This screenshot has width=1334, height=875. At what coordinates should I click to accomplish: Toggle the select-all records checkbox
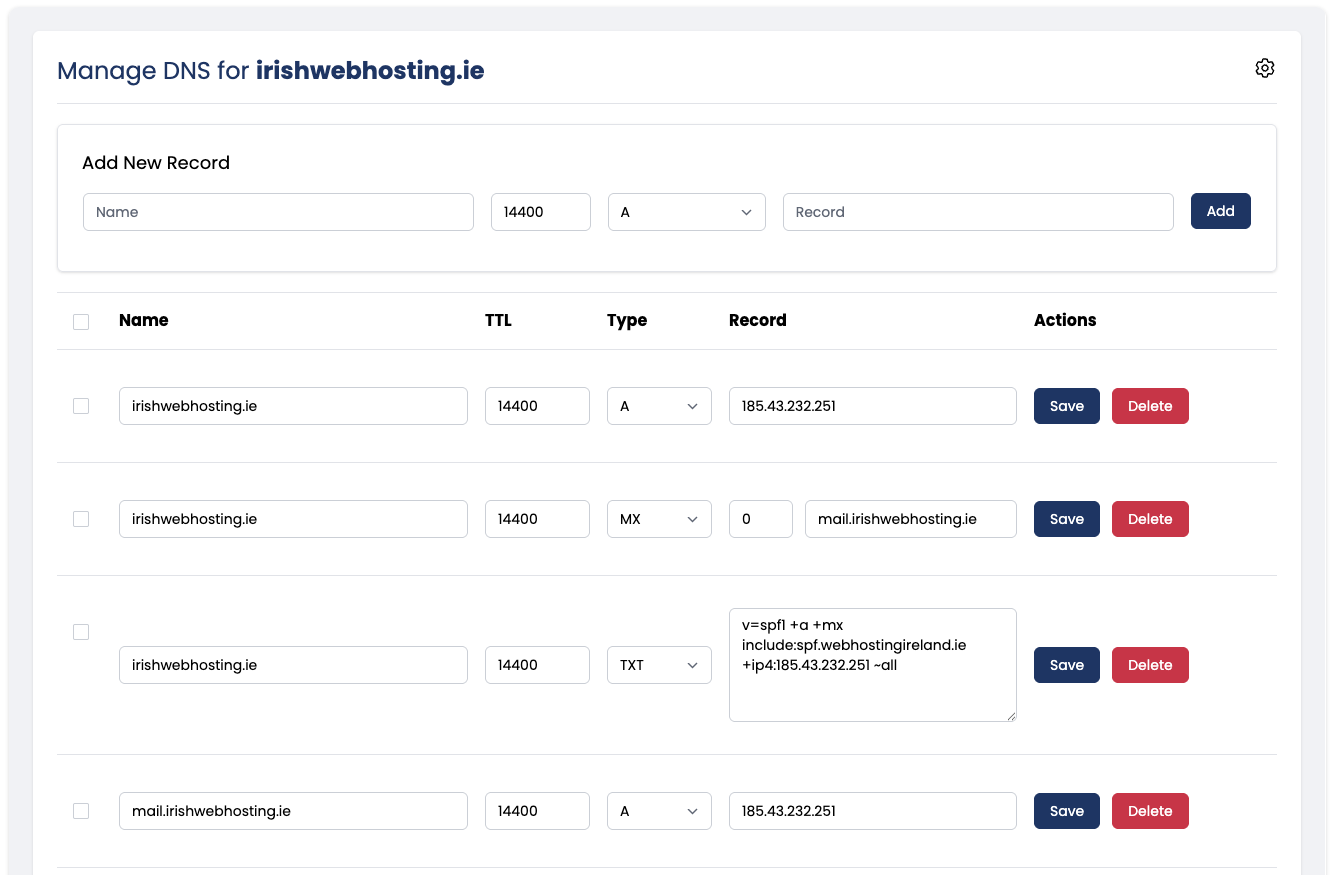(x=81, y=322)
